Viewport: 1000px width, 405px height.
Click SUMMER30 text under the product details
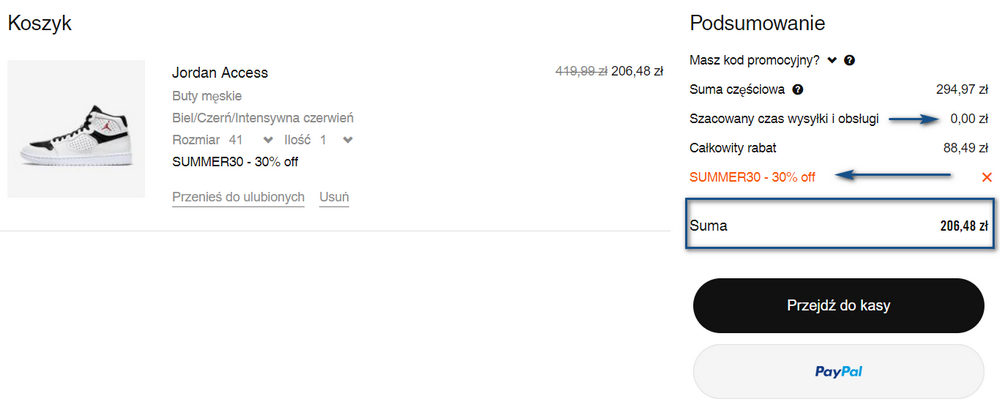(x=235, y=161)
